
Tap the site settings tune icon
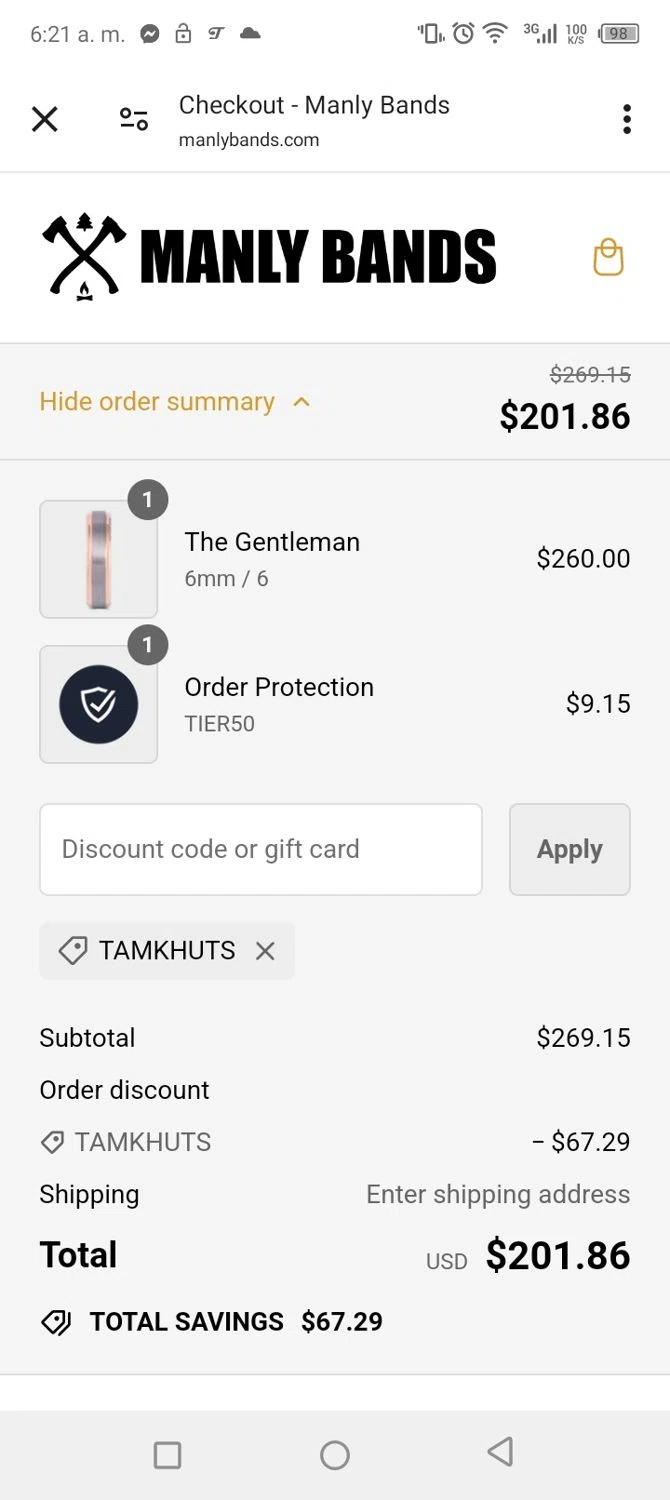pyautogui.click(x=134, y=120)
